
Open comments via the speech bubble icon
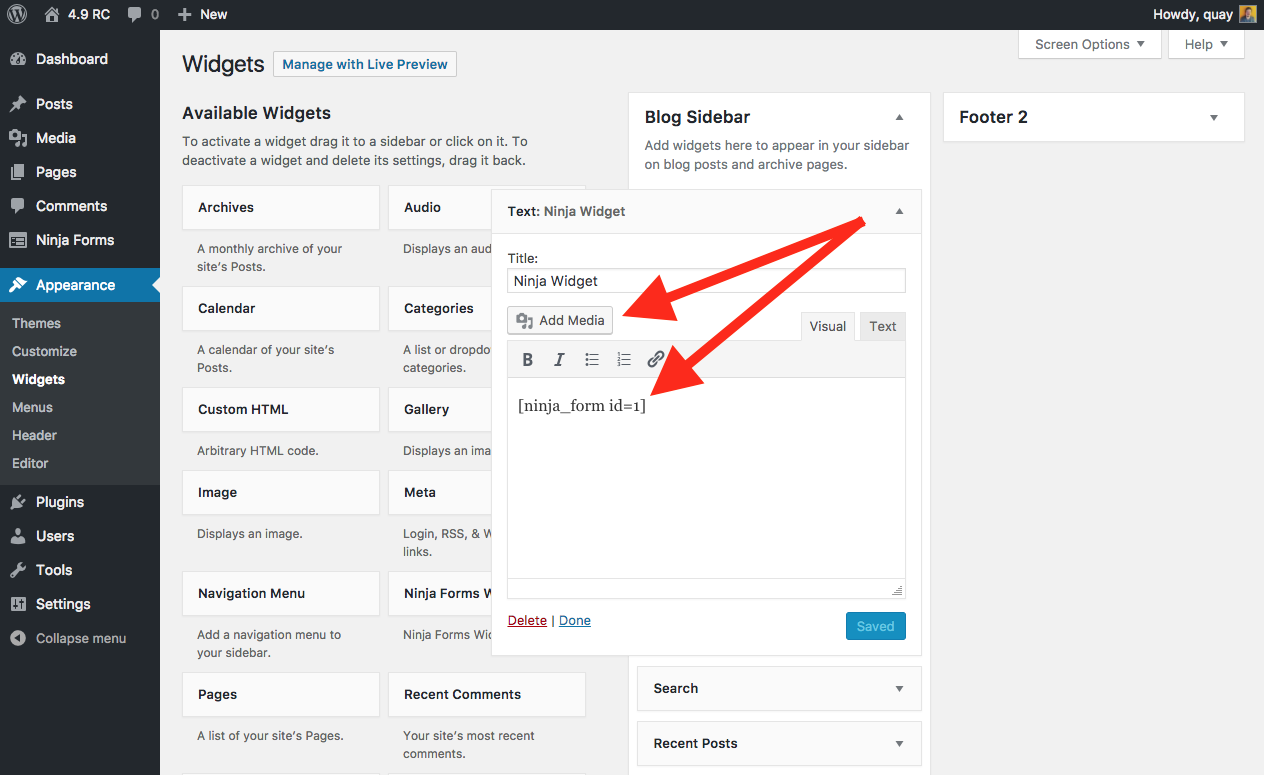(134, 14)
